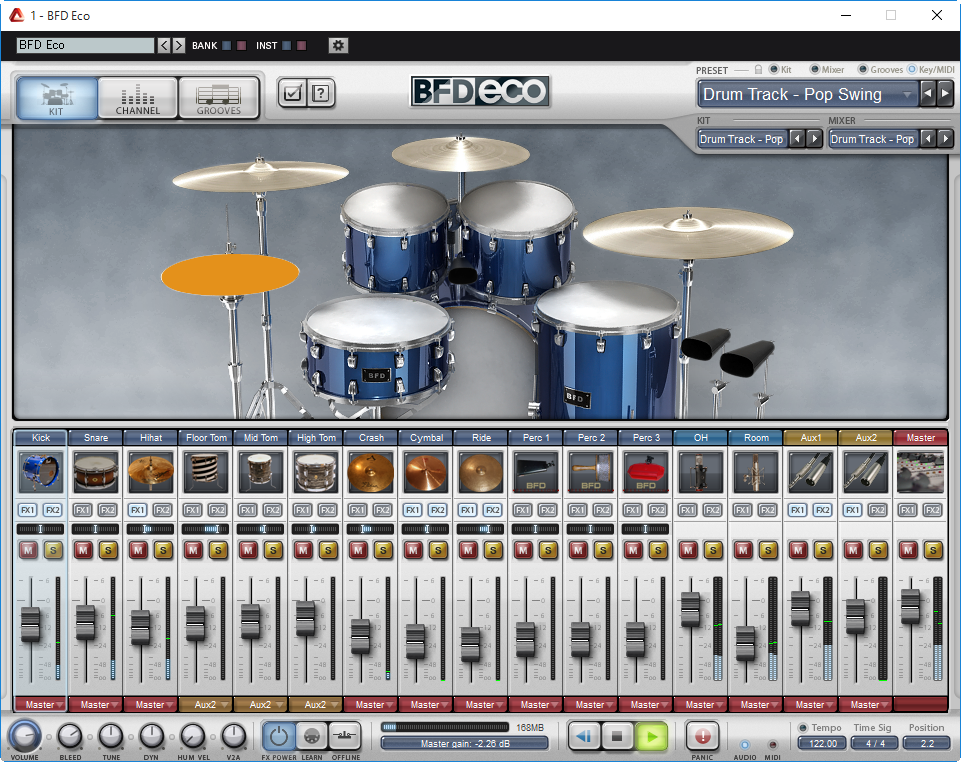The height and width of the screenshot is (762, 961).
Task: Select the Cymbal channel thumbnail
Action: point(426,471)
